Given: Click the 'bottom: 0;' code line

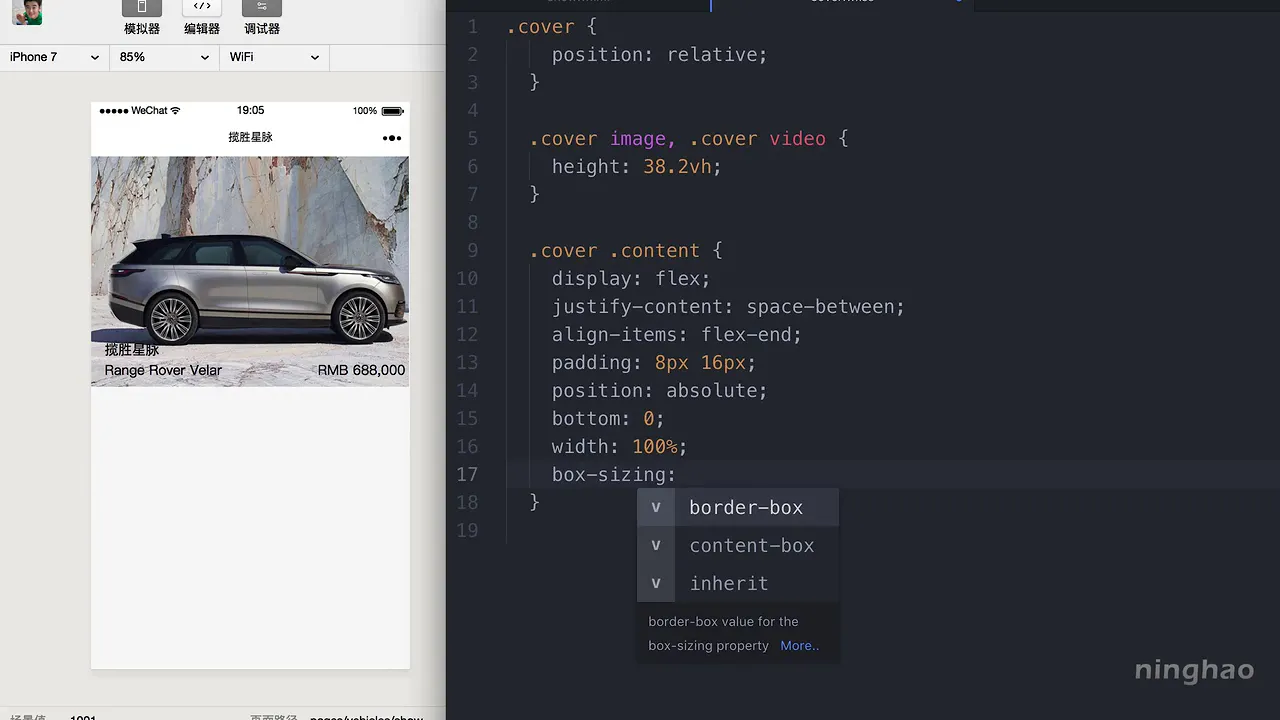Looking at the screenshot, I should 607,418.
